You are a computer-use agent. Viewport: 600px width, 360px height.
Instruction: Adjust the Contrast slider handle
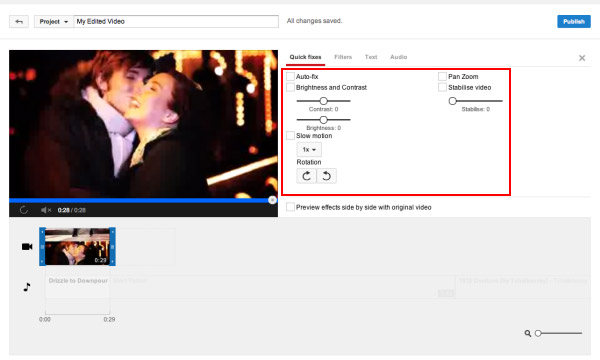pyautogui.click(x=324, y=101)
